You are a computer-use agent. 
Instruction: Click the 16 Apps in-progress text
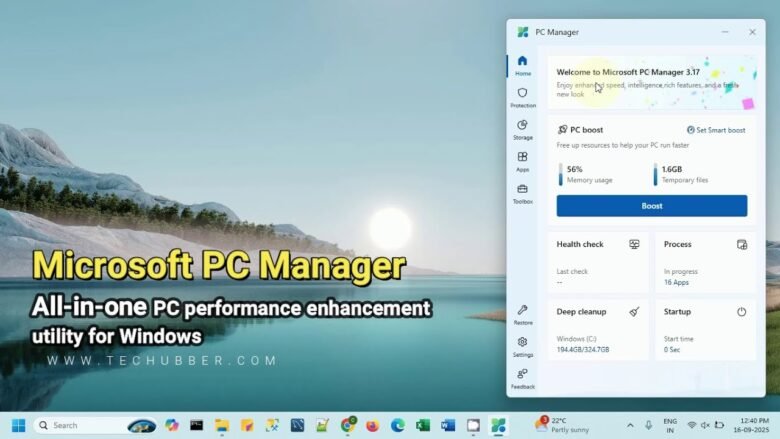tap(676, 282)
